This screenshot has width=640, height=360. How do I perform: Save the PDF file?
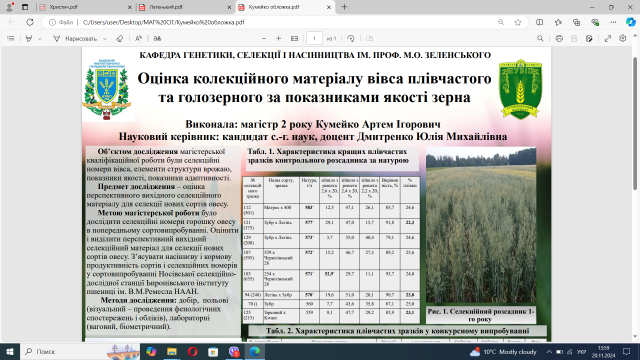[x=574, y=38]
